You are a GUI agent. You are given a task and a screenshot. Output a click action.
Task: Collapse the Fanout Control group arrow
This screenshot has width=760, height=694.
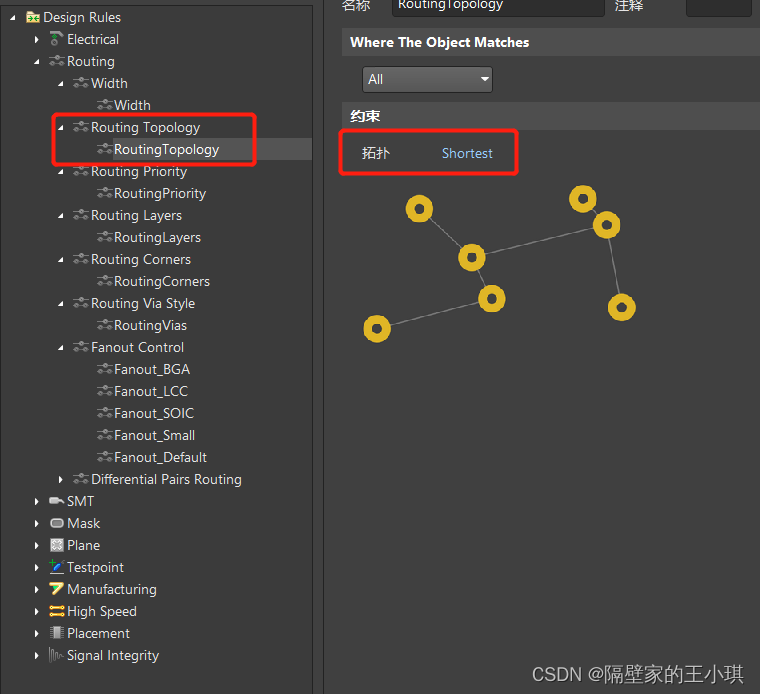(x=61, y=348)
